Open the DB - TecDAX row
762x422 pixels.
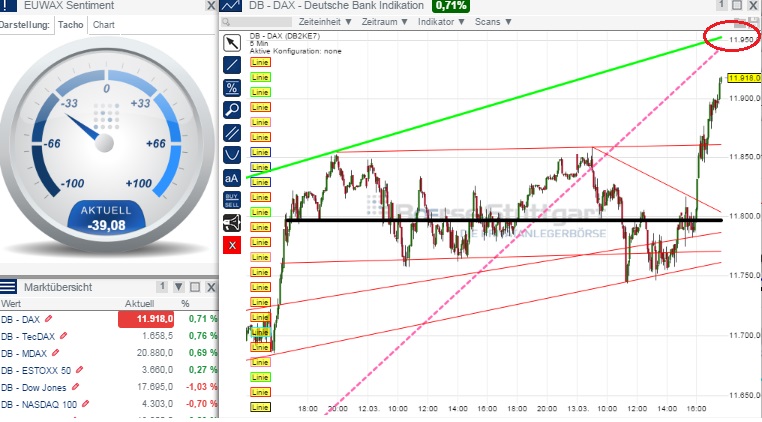[109, 336]
